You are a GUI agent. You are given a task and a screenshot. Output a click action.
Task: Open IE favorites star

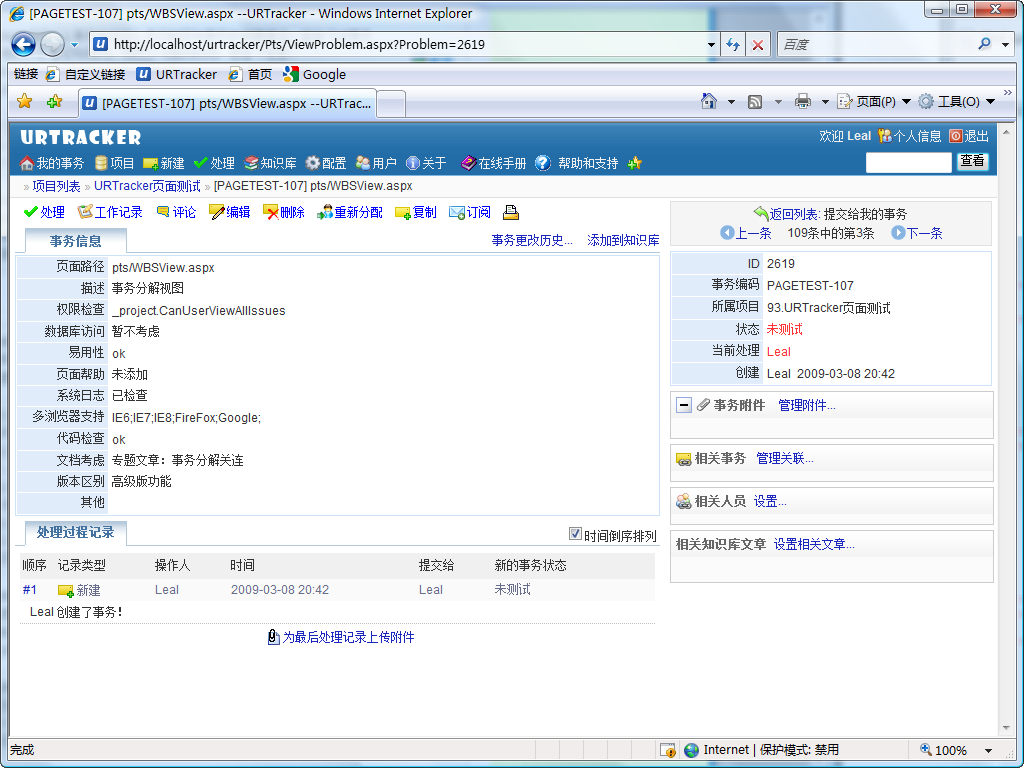[x=25, y=101]
